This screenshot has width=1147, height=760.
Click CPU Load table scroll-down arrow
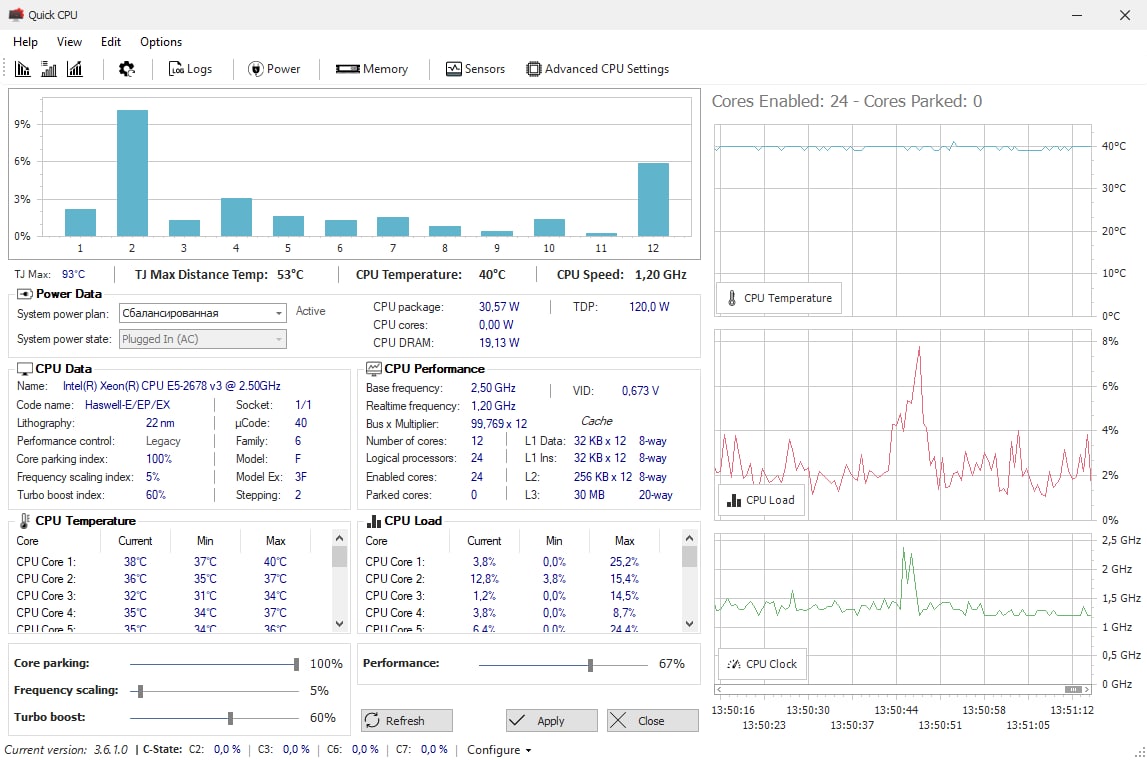tap(689, 624)
